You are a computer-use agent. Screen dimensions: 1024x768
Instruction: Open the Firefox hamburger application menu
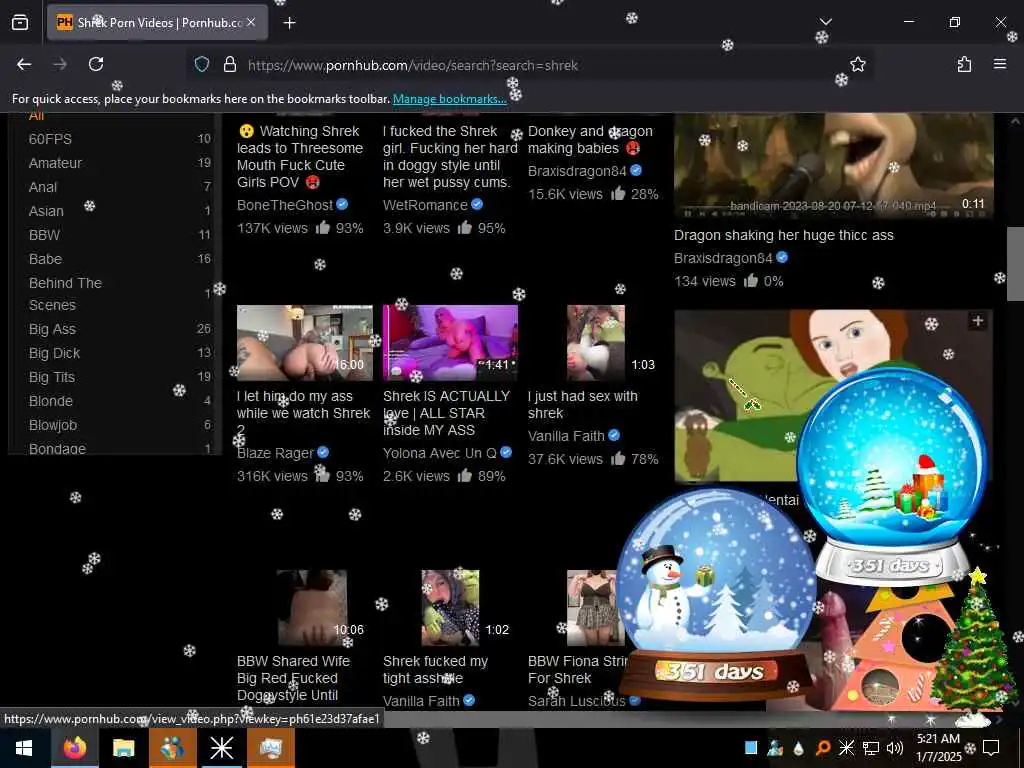1000,64
